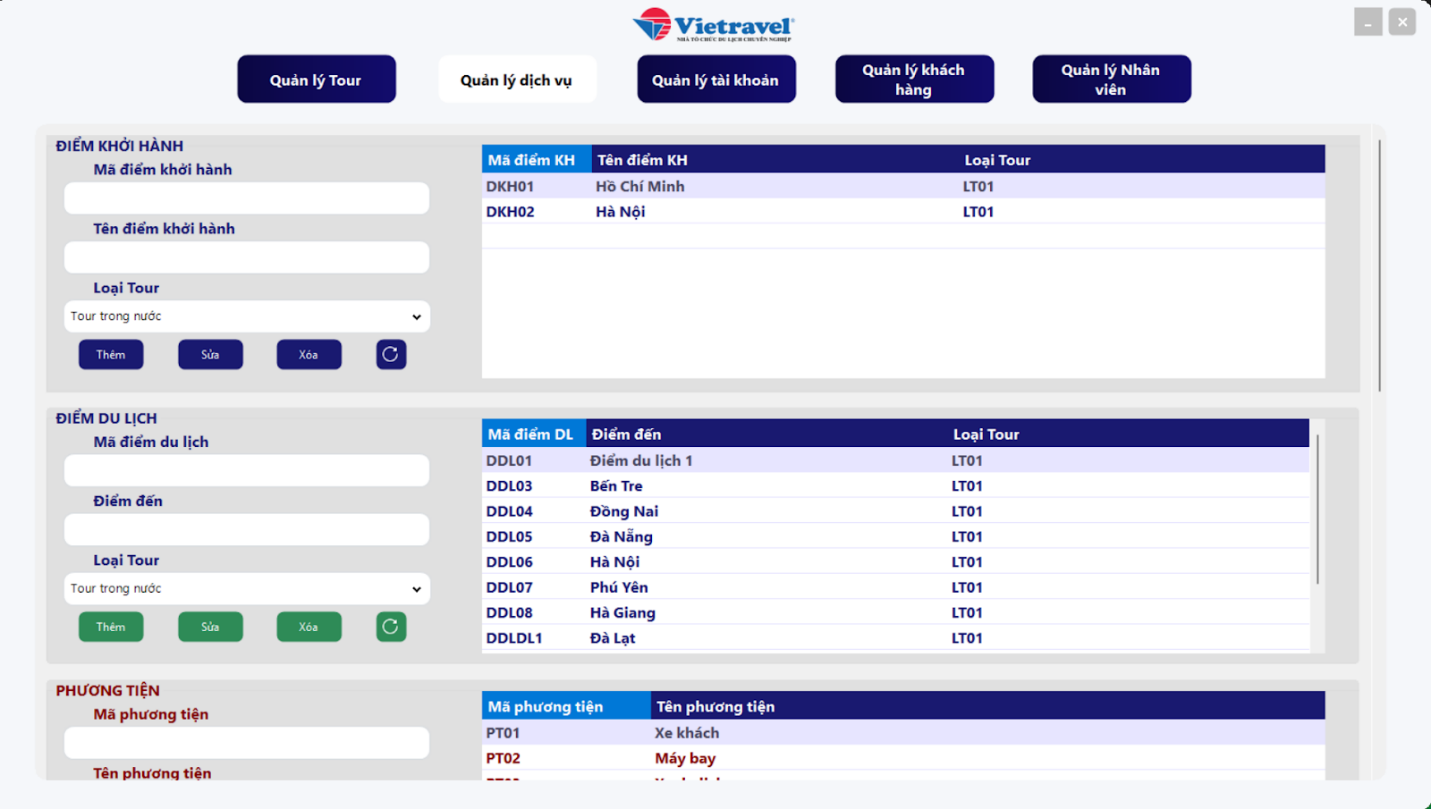Open the Loại Tour dropdown under Điểm khởi hành
The width and height of the screenshot is (1431, 809).
[x=247, y=316]
